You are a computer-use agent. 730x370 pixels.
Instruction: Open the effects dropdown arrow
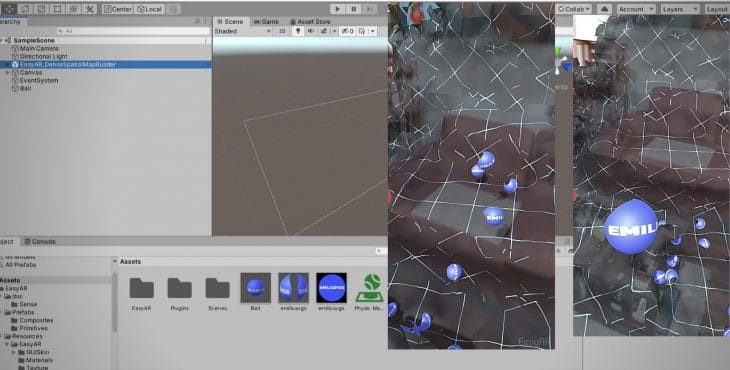point(334,31)
